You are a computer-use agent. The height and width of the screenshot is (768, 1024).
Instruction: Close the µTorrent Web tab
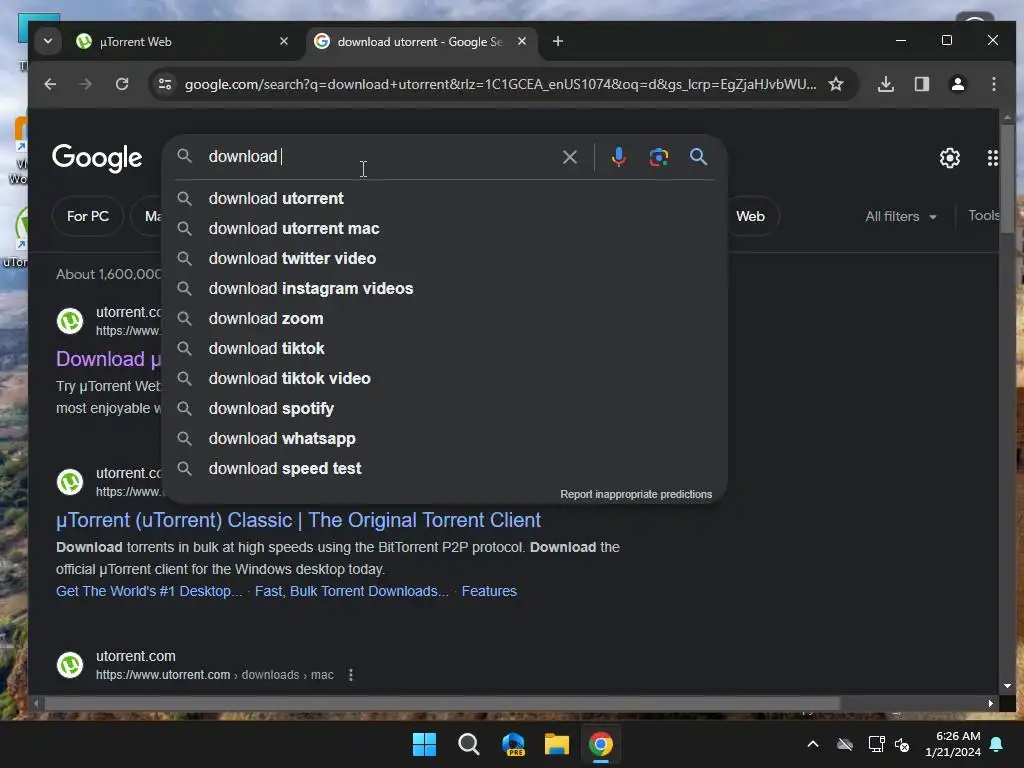(x=283, y=41)
